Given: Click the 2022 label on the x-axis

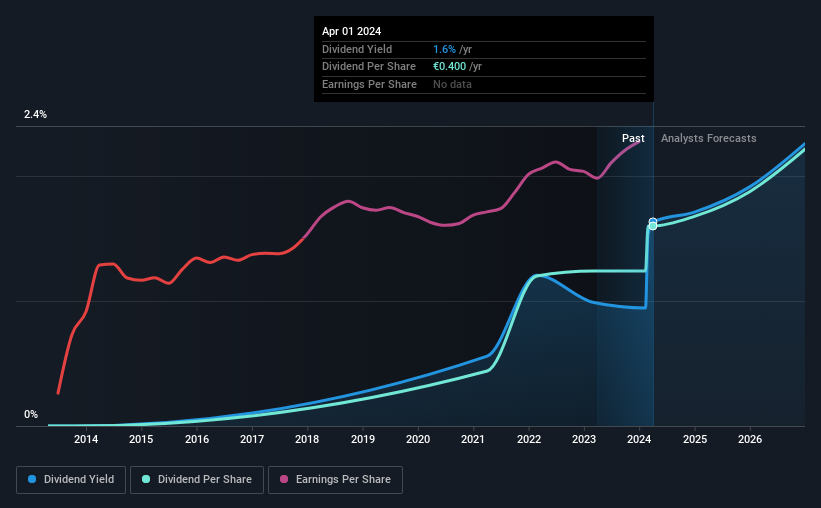Looking at the screenshot, I should 529,439.
